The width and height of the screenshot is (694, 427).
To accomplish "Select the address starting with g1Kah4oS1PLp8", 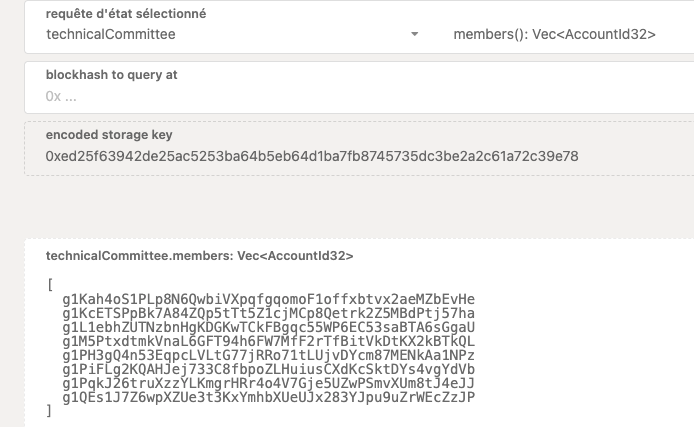I will tap(268, 299).
